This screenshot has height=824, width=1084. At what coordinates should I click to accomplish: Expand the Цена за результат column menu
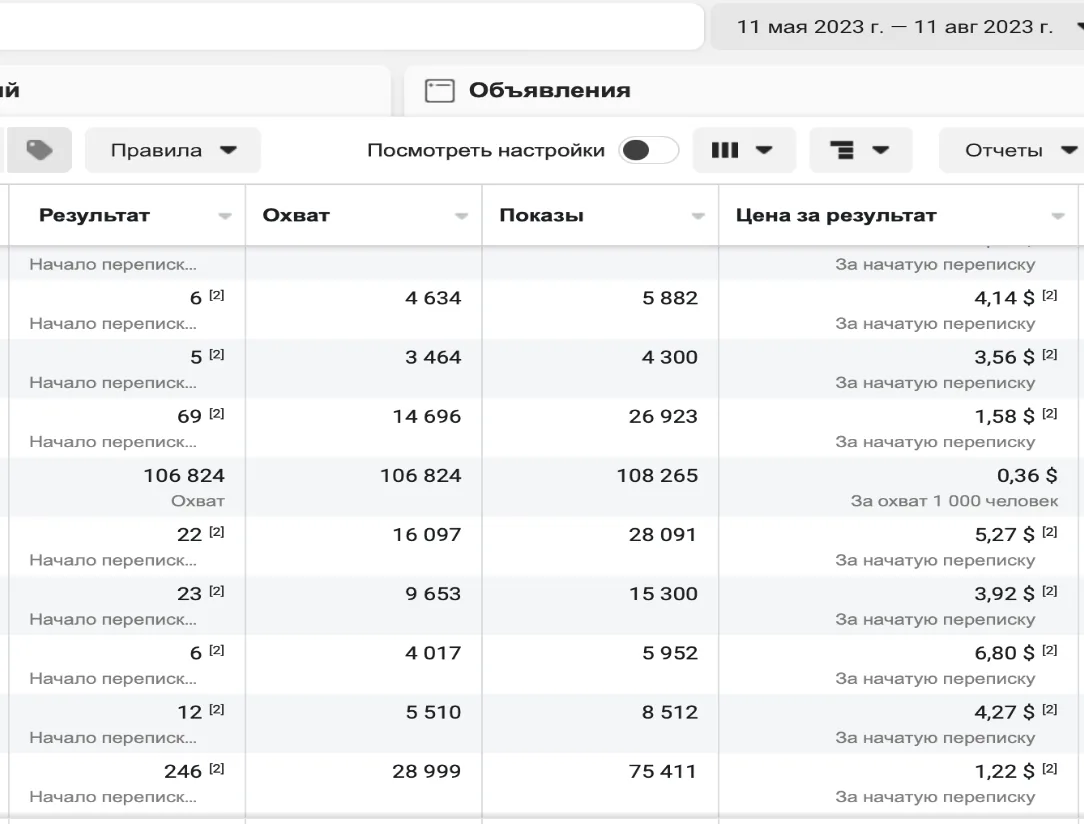1058,216
